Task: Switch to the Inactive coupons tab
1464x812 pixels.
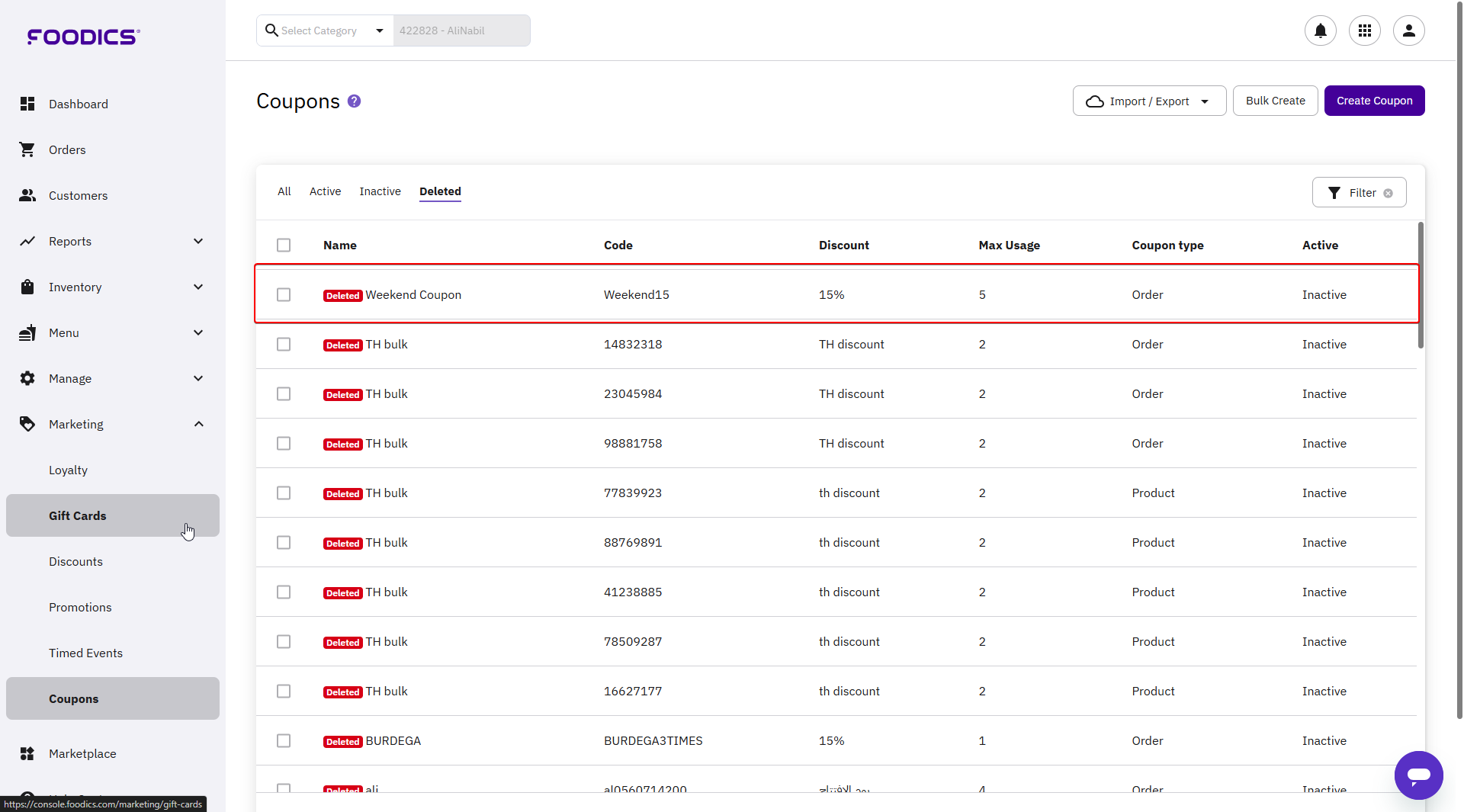Action: 380,191
